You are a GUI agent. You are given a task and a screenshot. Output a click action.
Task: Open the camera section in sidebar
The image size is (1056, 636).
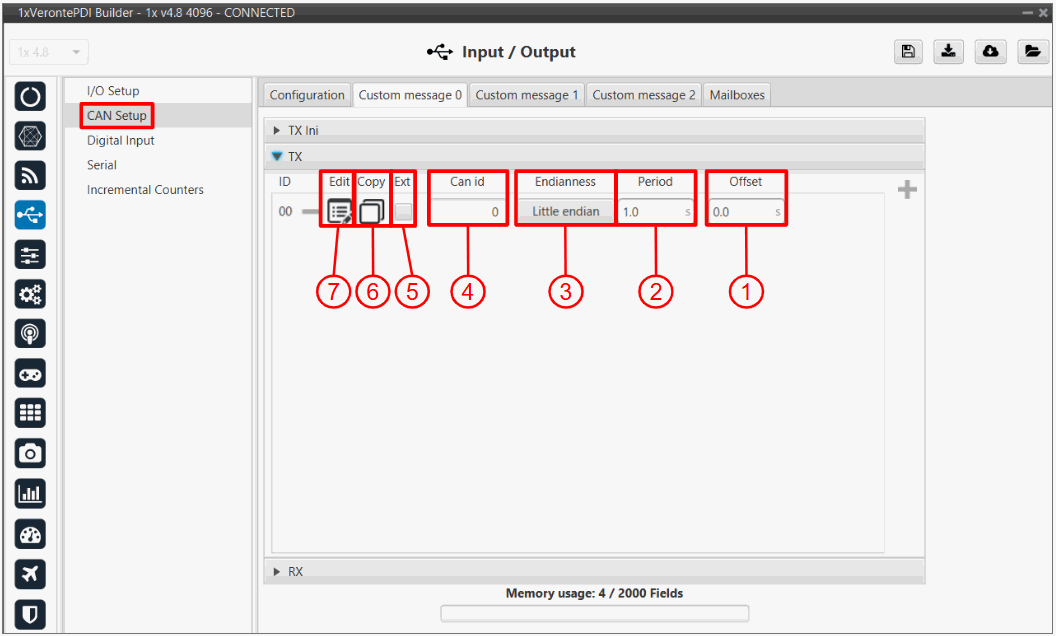pyautogui.click(x=31, y=453)
